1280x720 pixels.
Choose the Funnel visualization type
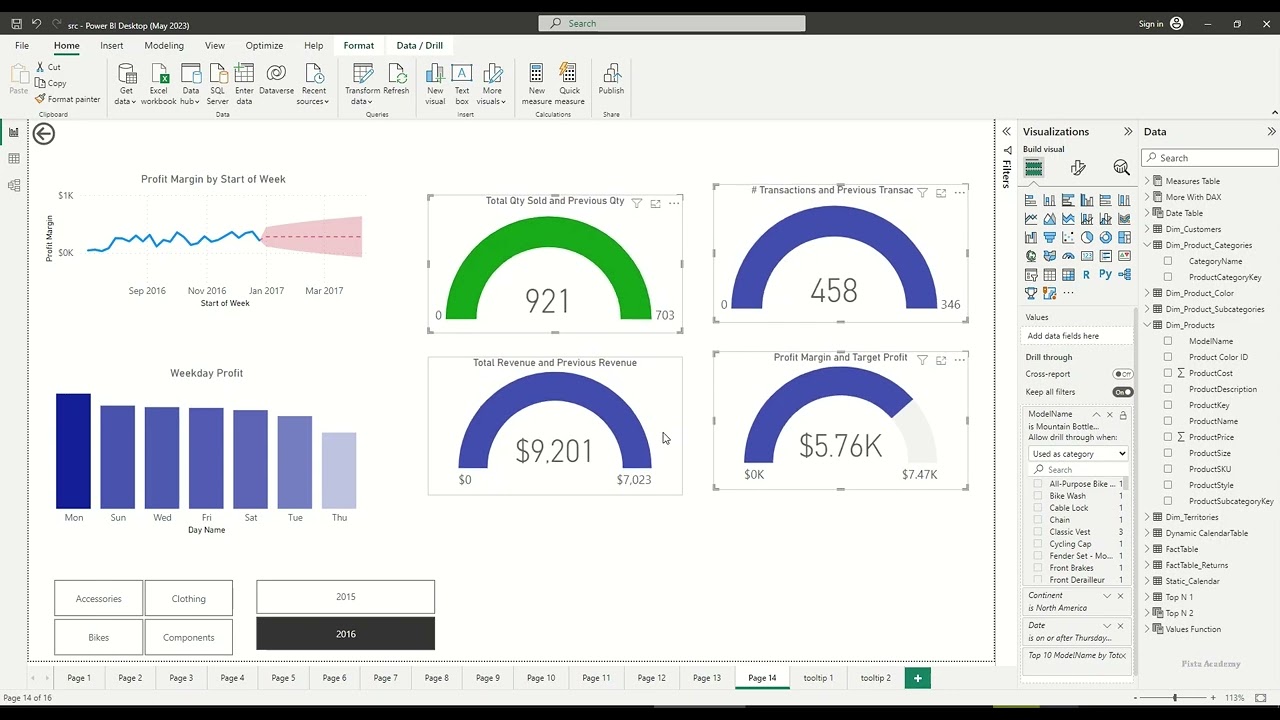1049,237
